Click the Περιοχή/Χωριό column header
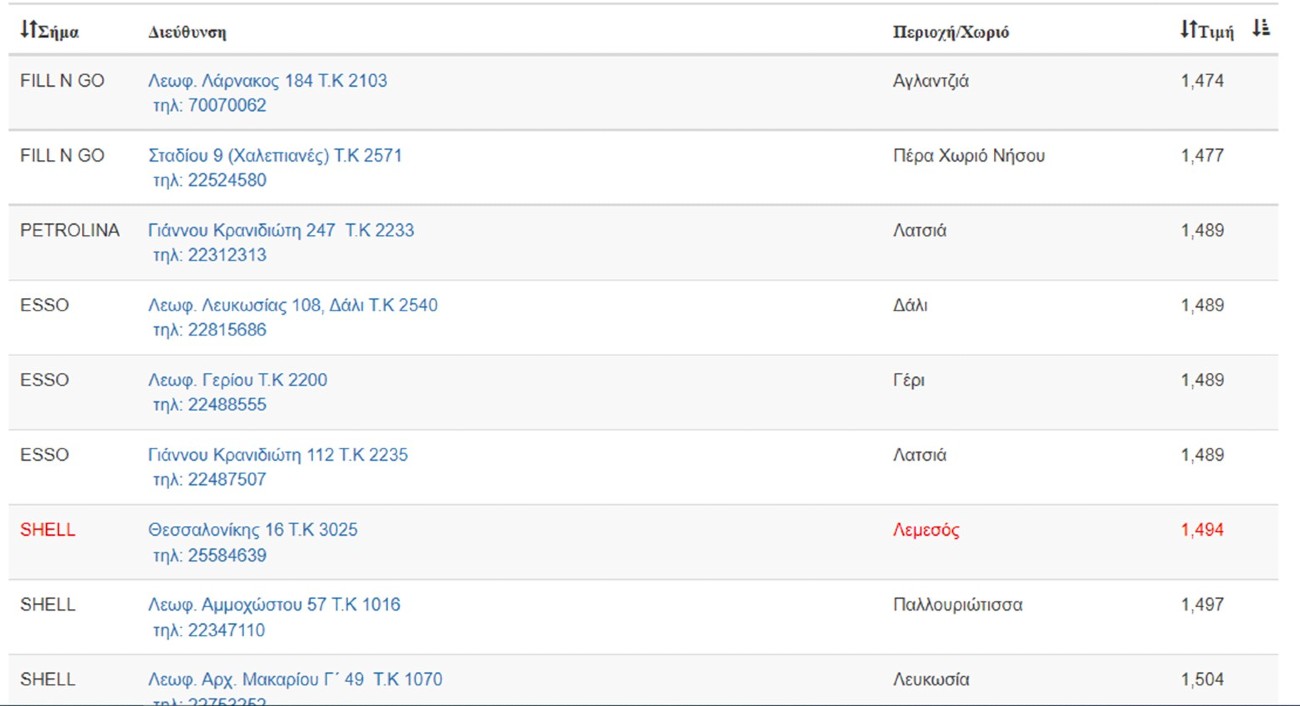Viewport: 1300px width, 706px height. tap(950, 32)
